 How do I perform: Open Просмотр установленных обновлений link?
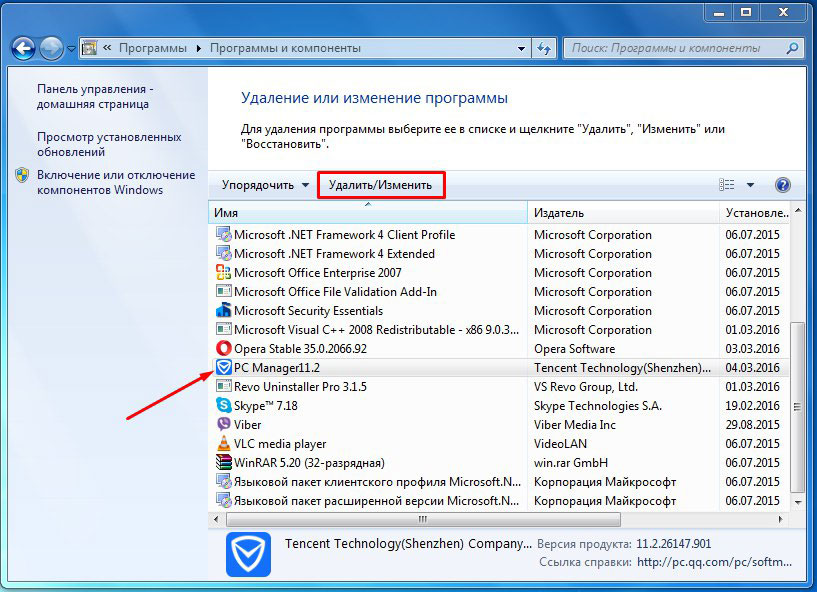[x=109, y=144]
